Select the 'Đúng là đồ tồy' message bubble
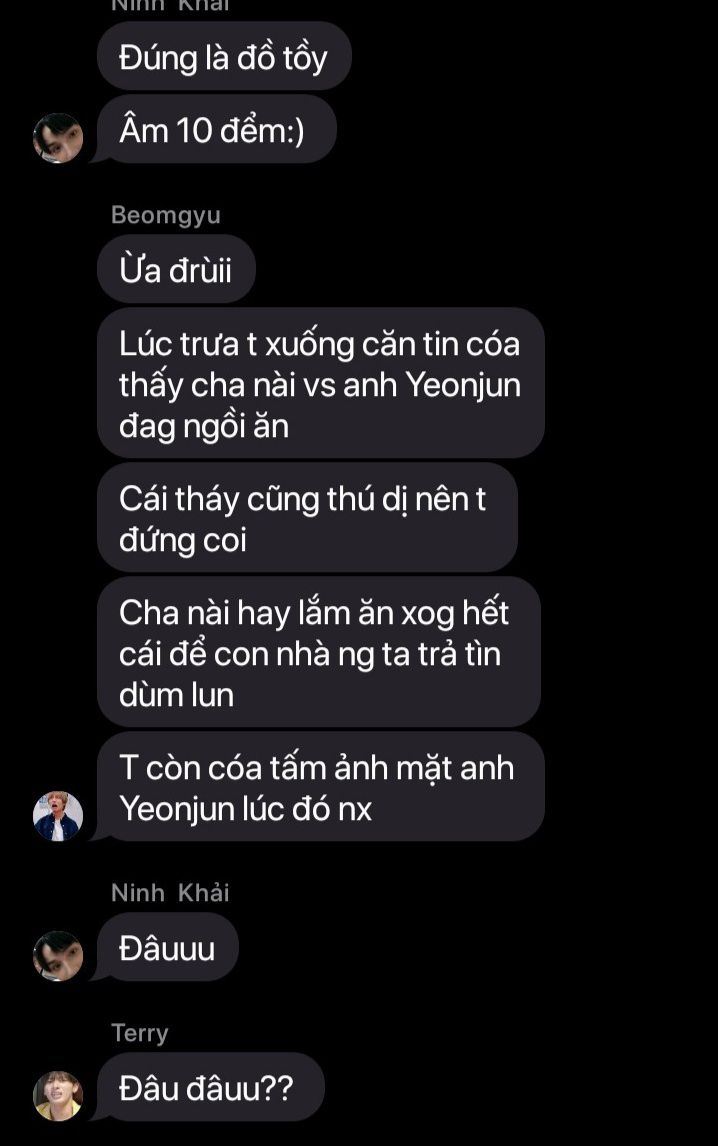Screen dimensions: 718x1146 point(224,56)
